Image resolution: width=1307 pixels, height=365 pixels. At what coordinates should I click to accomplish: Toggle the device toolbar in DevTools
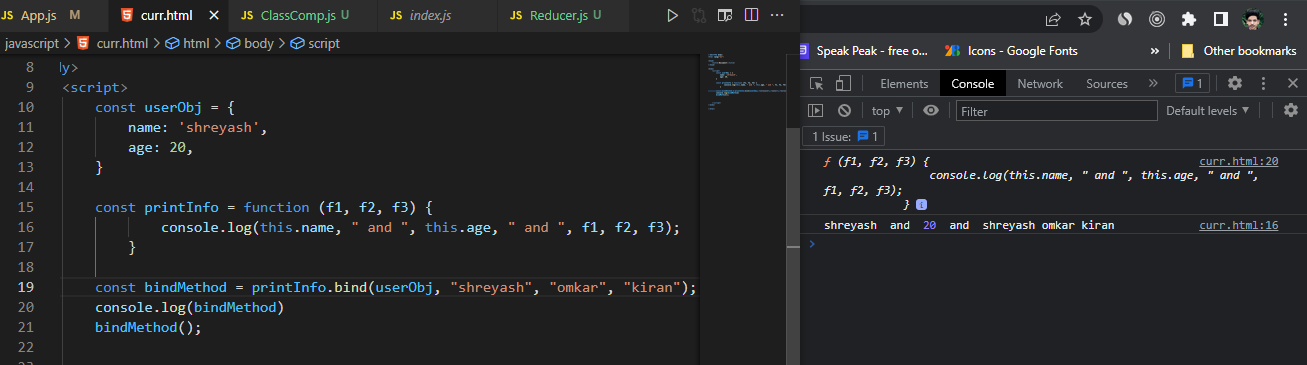click(x=844, y=84)
